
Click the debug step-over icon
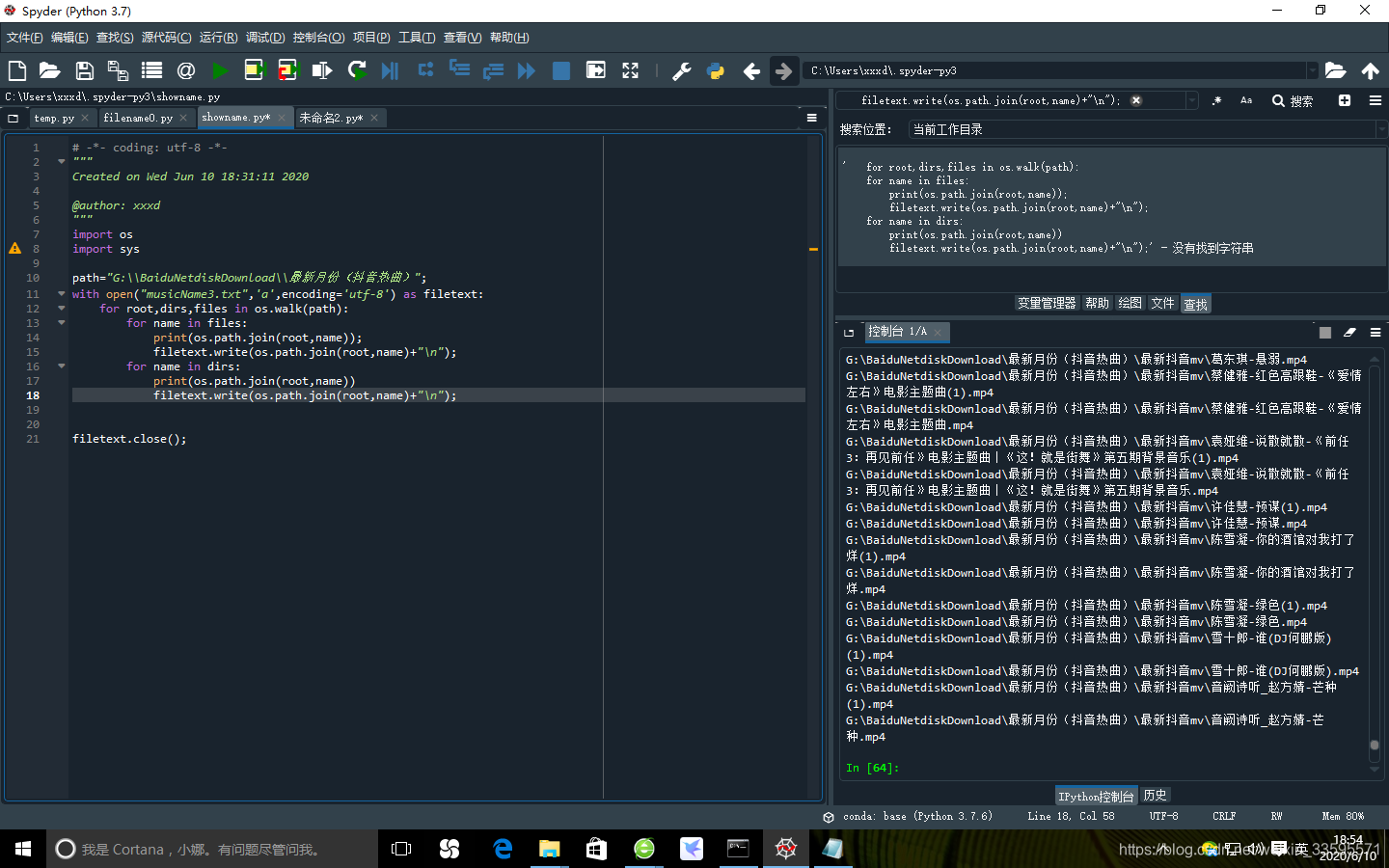[x=425, y=69]
